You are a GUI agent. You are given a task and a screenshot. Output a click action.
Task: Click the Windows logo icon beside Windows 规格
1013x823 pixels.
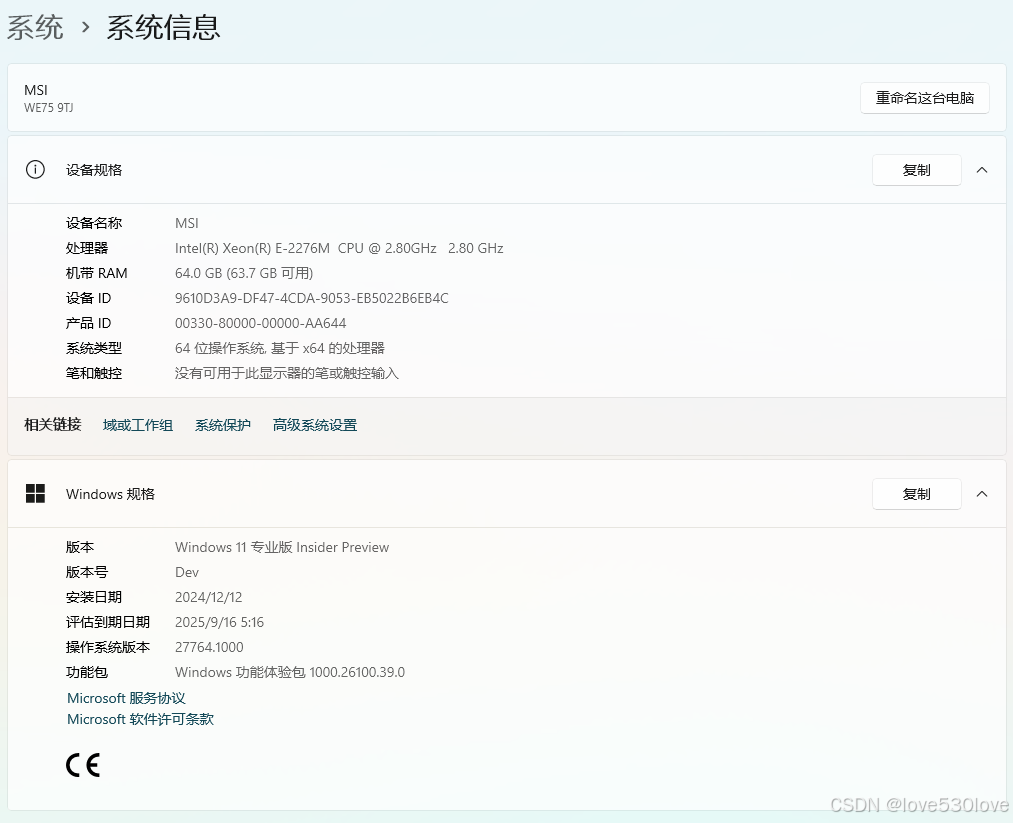point(35,494)
